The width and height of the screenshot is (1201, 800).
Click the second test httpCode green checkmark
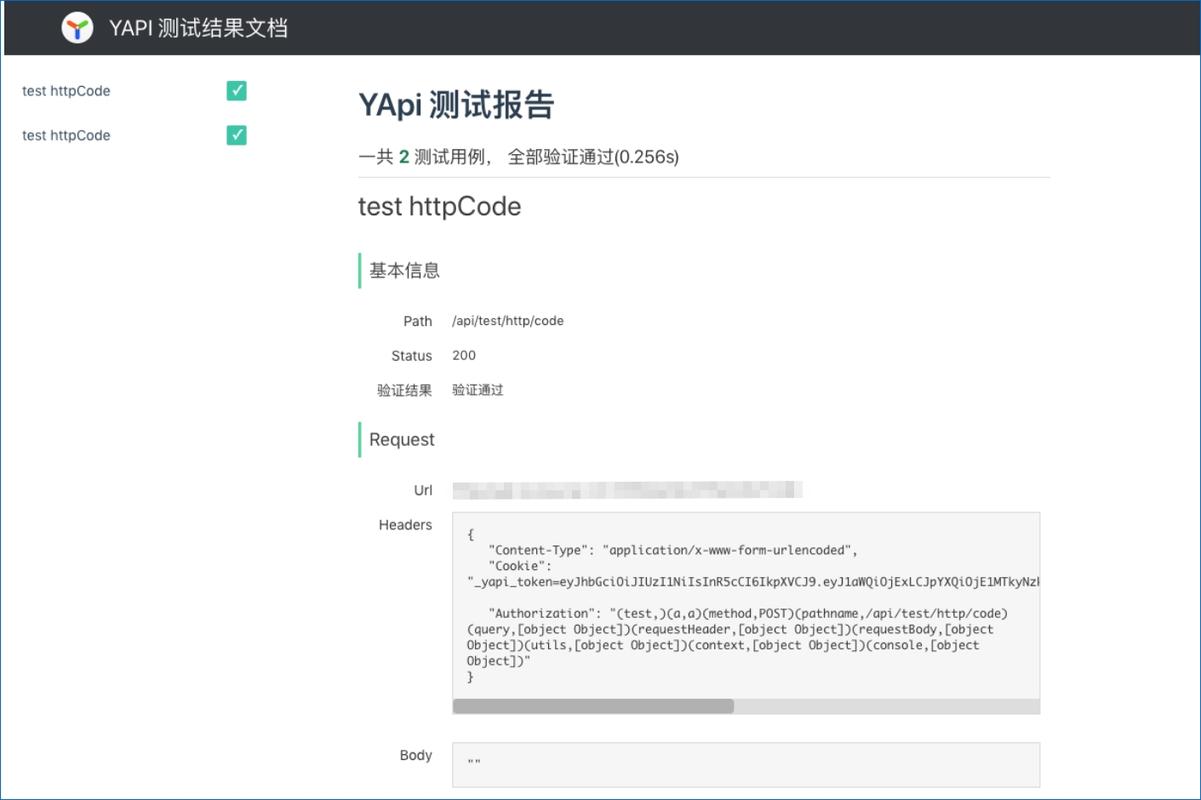point(237,135)
